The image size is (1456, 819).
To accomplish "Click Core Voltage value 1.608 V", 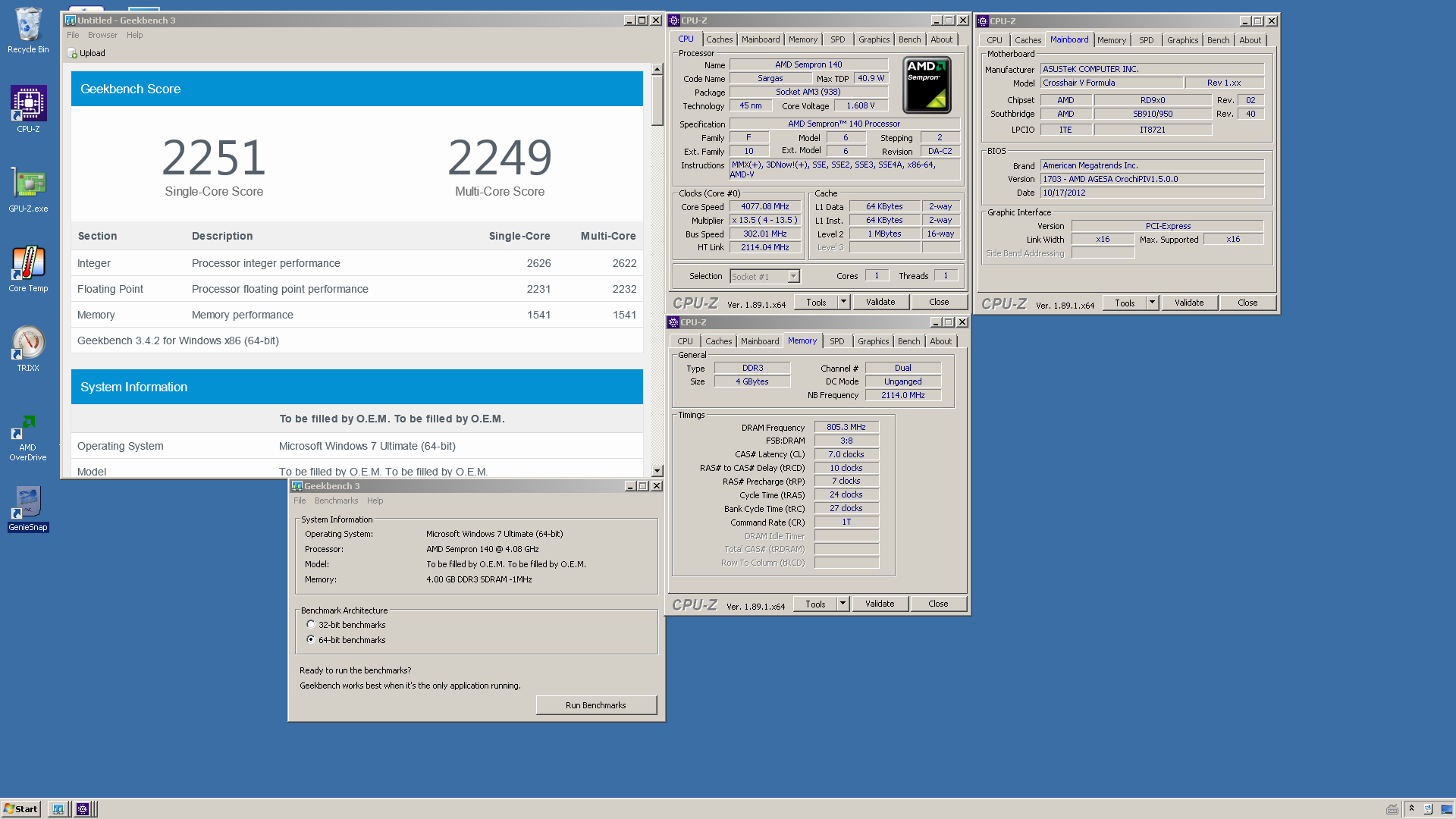I will click(x=861, y=105).
